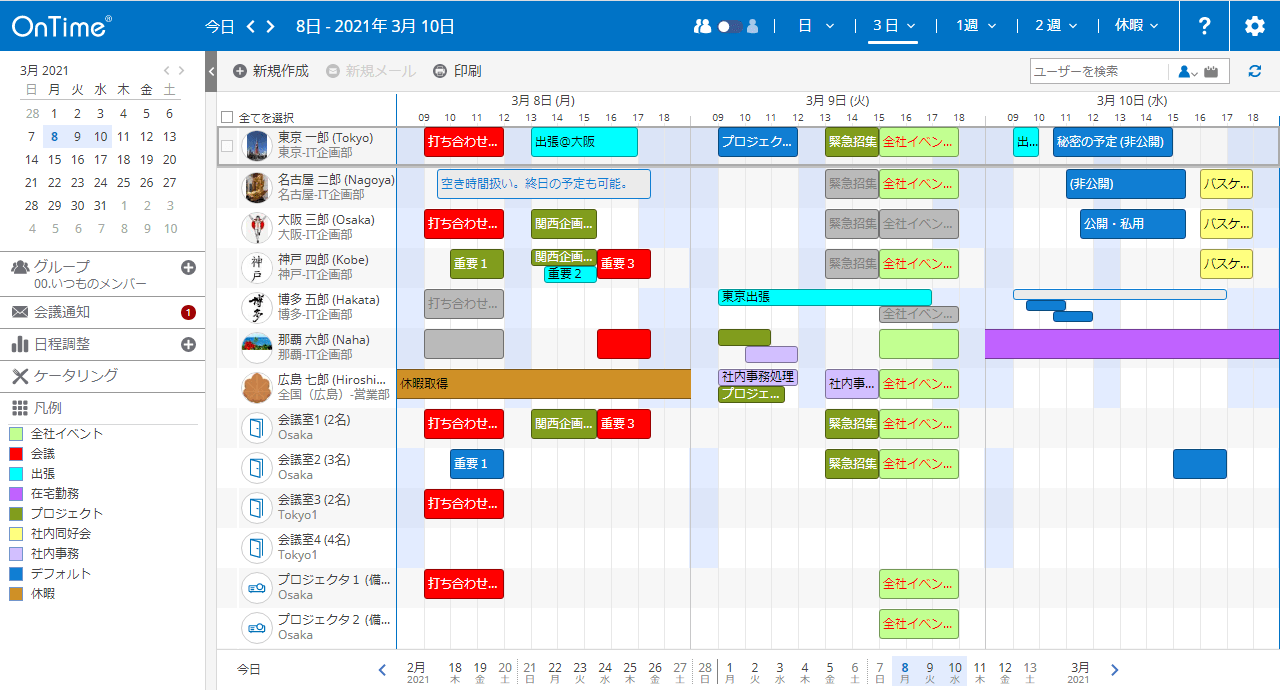Click the 今日 button in the header

(x=220, y=26)
